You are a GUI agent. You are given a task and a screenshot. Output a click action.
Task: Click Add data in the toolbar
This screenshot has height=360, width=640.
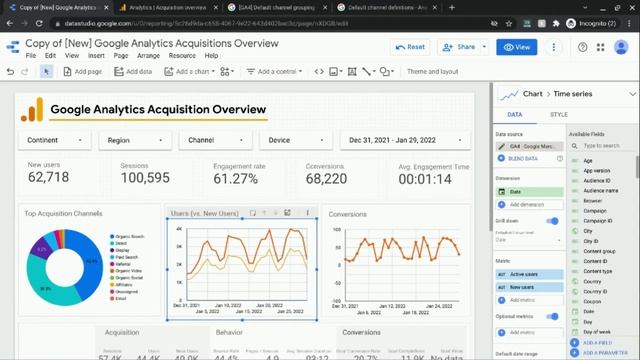133,71
